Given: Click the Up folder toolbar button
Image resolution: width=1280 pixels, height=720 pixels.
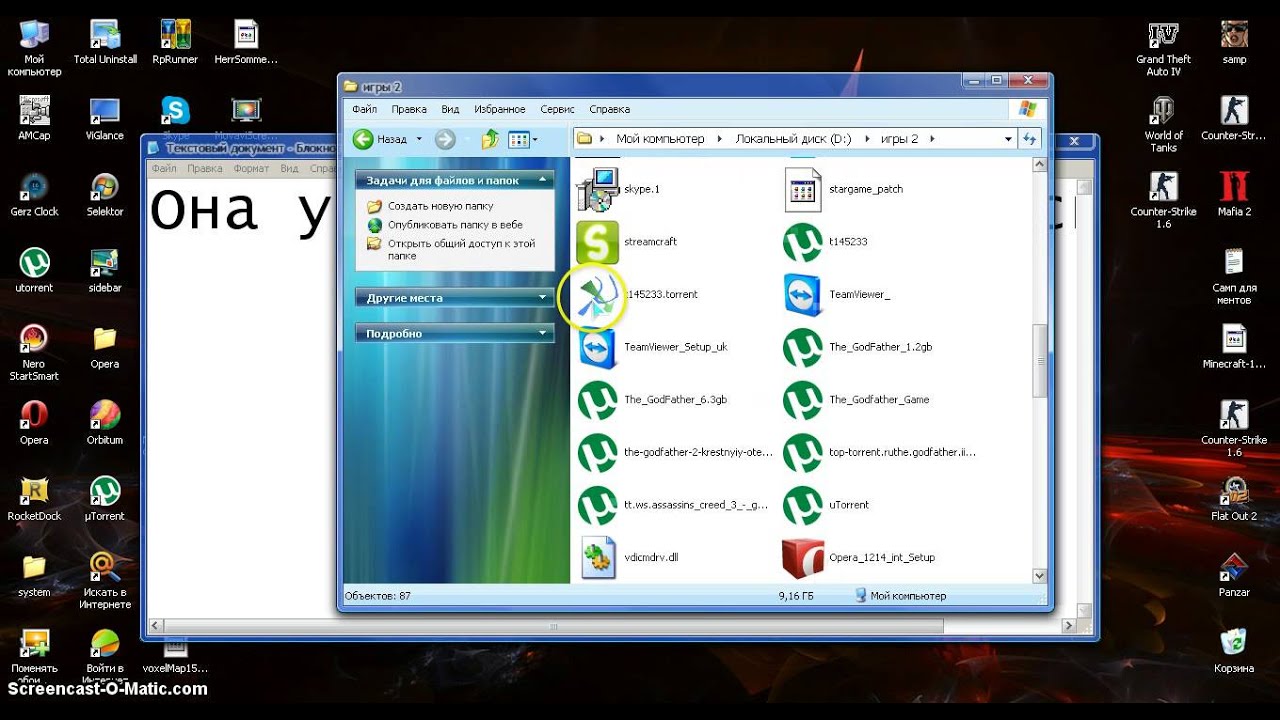Looking at the screenshot, I should tap(490, 139).
